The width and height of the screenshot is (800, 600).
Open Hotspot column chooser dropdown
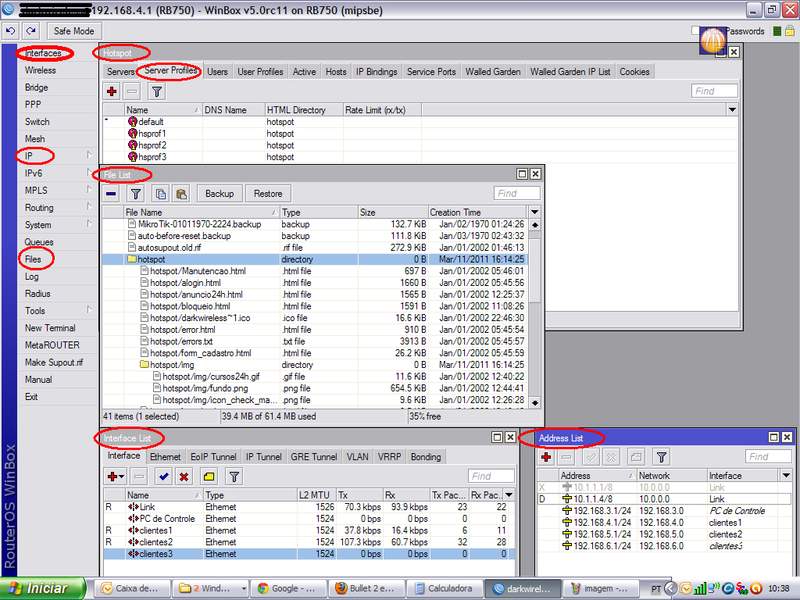coord(732,110)
